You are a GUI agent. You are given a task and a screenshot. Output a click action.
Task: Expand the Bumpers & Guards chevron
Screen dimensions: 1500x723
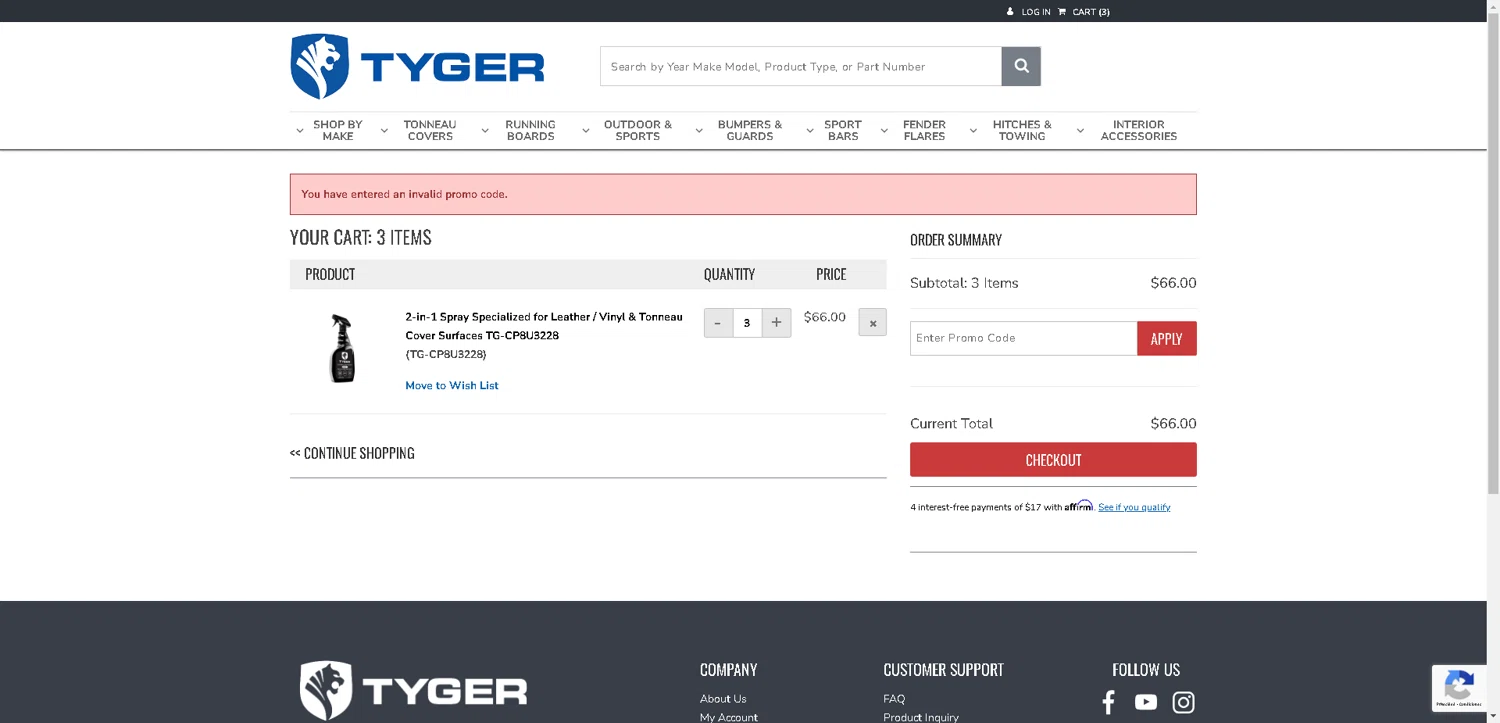[699, 131]
